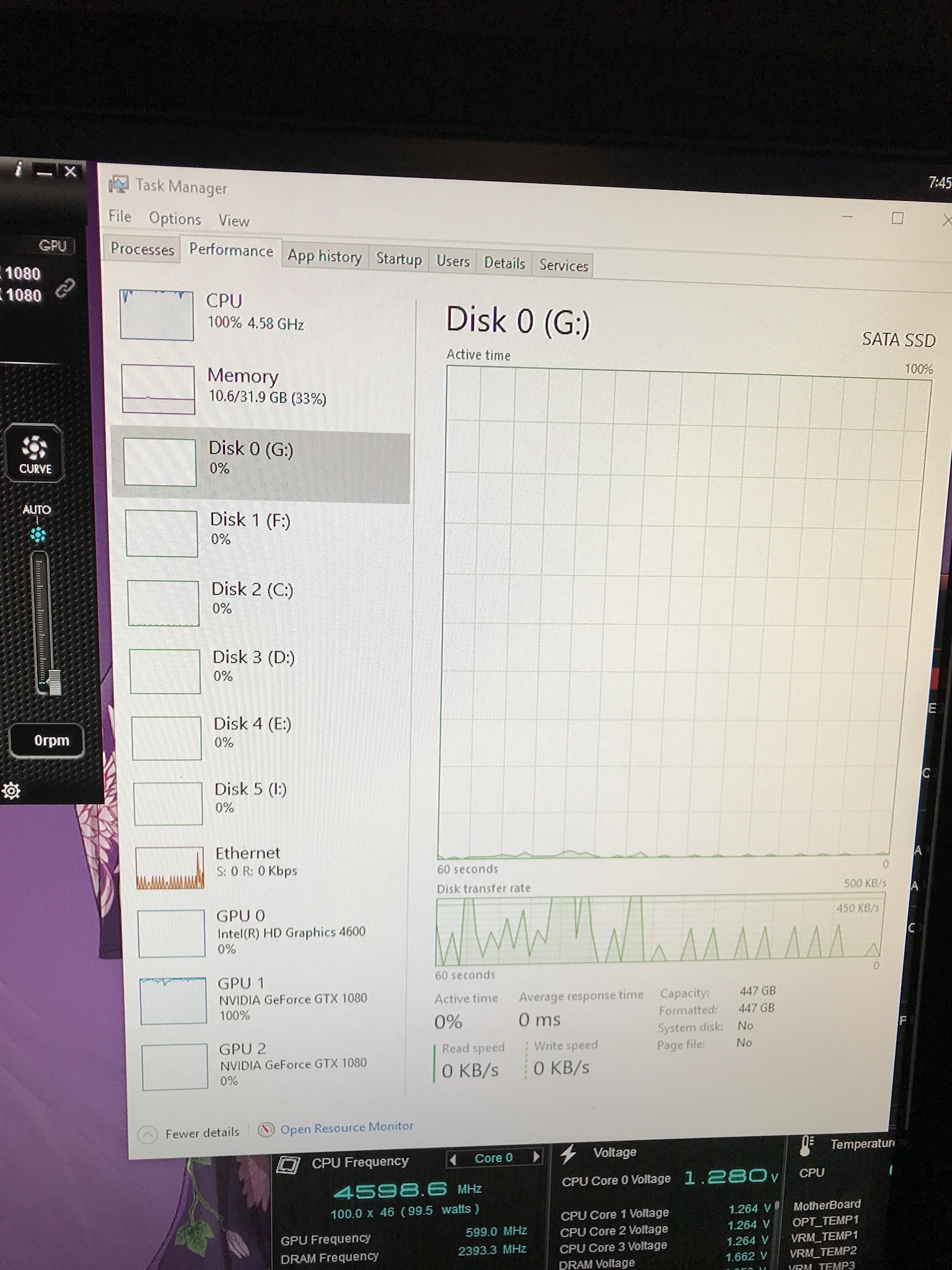Click the 0rpm fan speed readout

coord(47,740)
